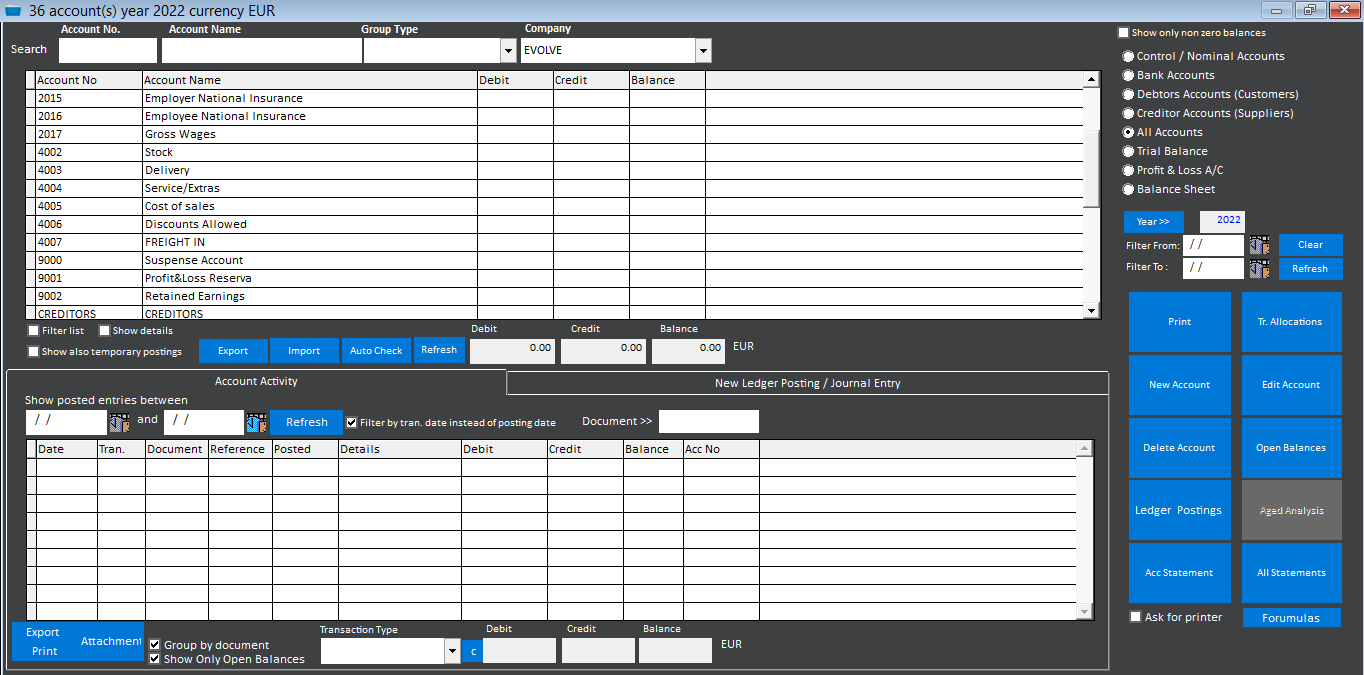Open the first posted entries date calendar
1364x675 pixels.
(x=119, y=421)
